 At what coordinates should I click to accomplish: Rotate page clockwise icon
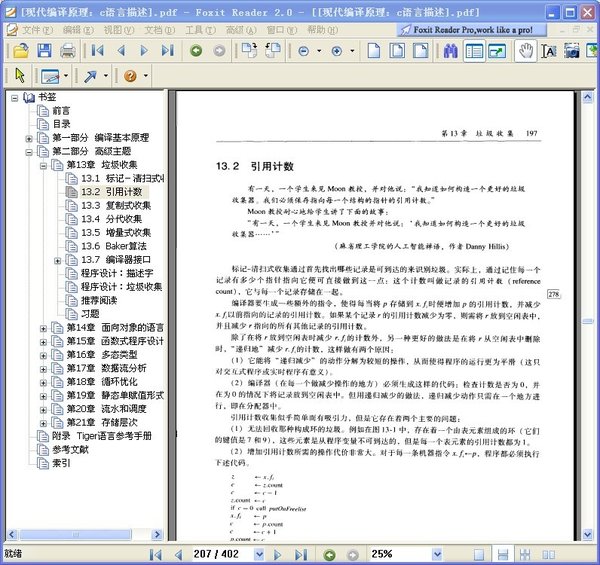click(249, 50)
